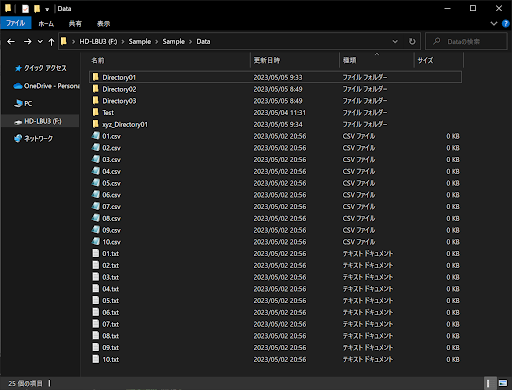Switch to large icons view in status bar

pyautogui.click(x=503, y=383)
